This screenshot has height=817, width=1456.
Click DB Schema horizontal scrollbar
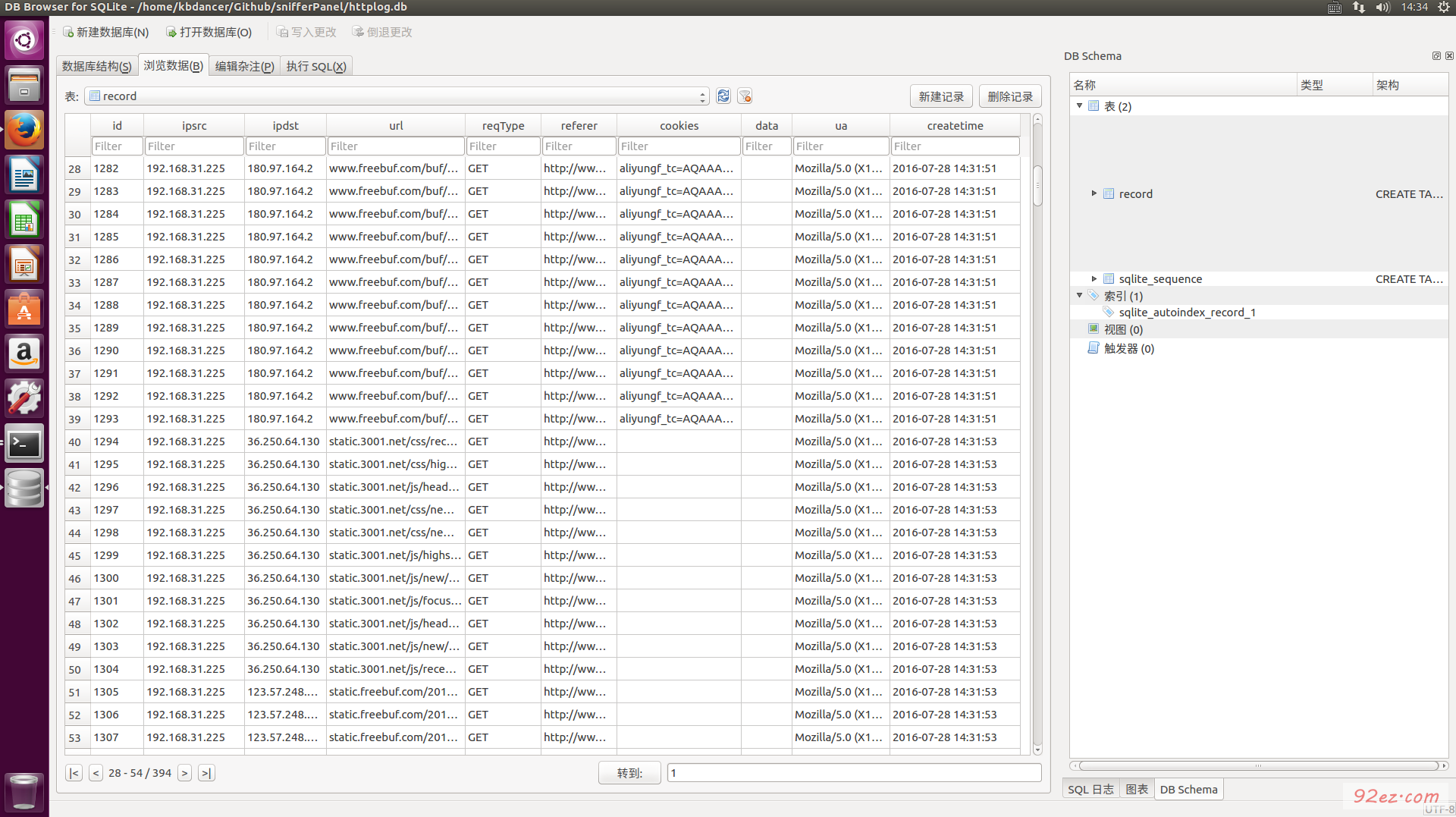(x=1259, y=765)
